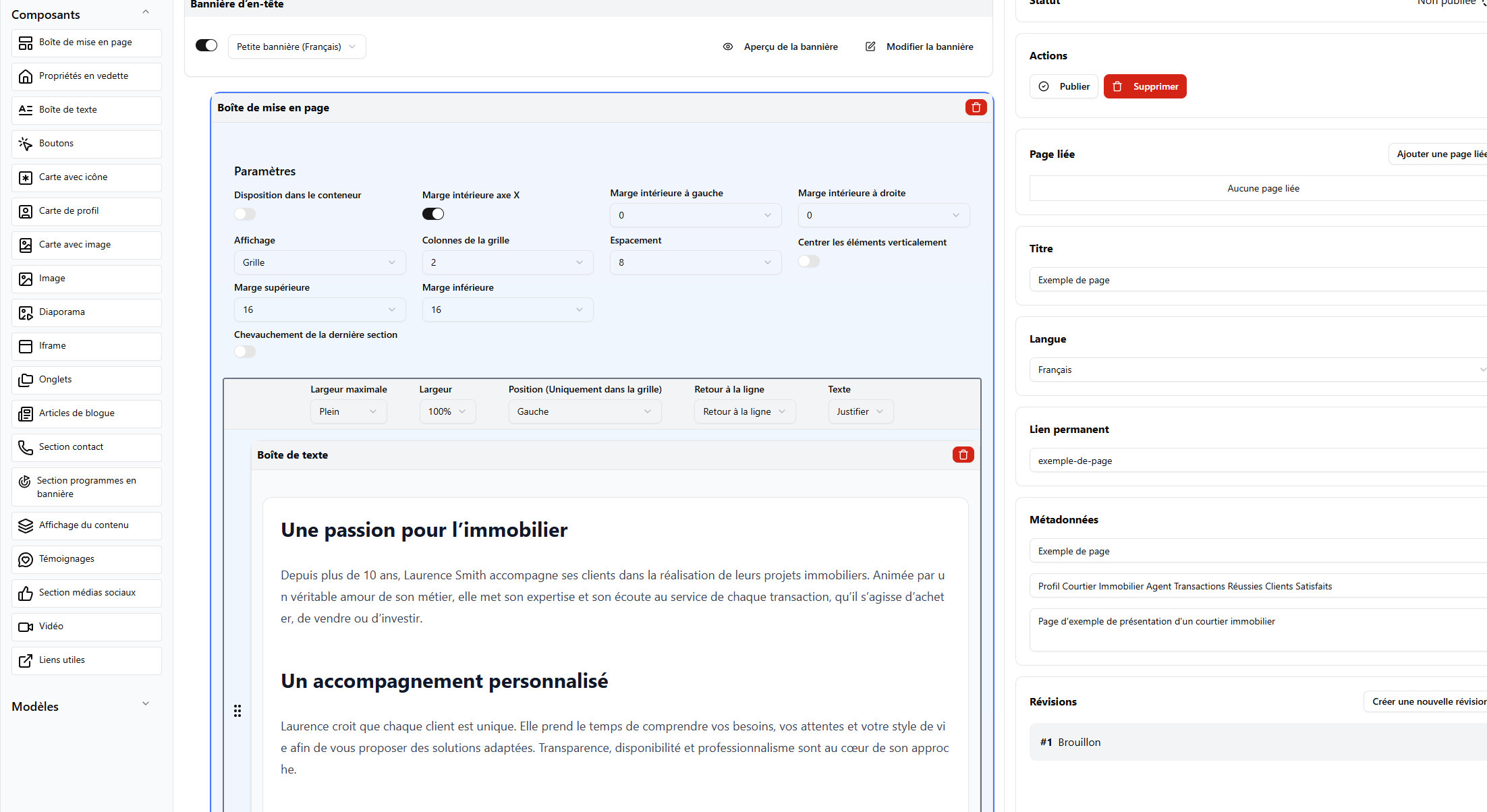Screen dimensions: 1487x812
Task: Open the Largeur 100% dropdown
Action: pyautogui.click(x=448, y=411)
